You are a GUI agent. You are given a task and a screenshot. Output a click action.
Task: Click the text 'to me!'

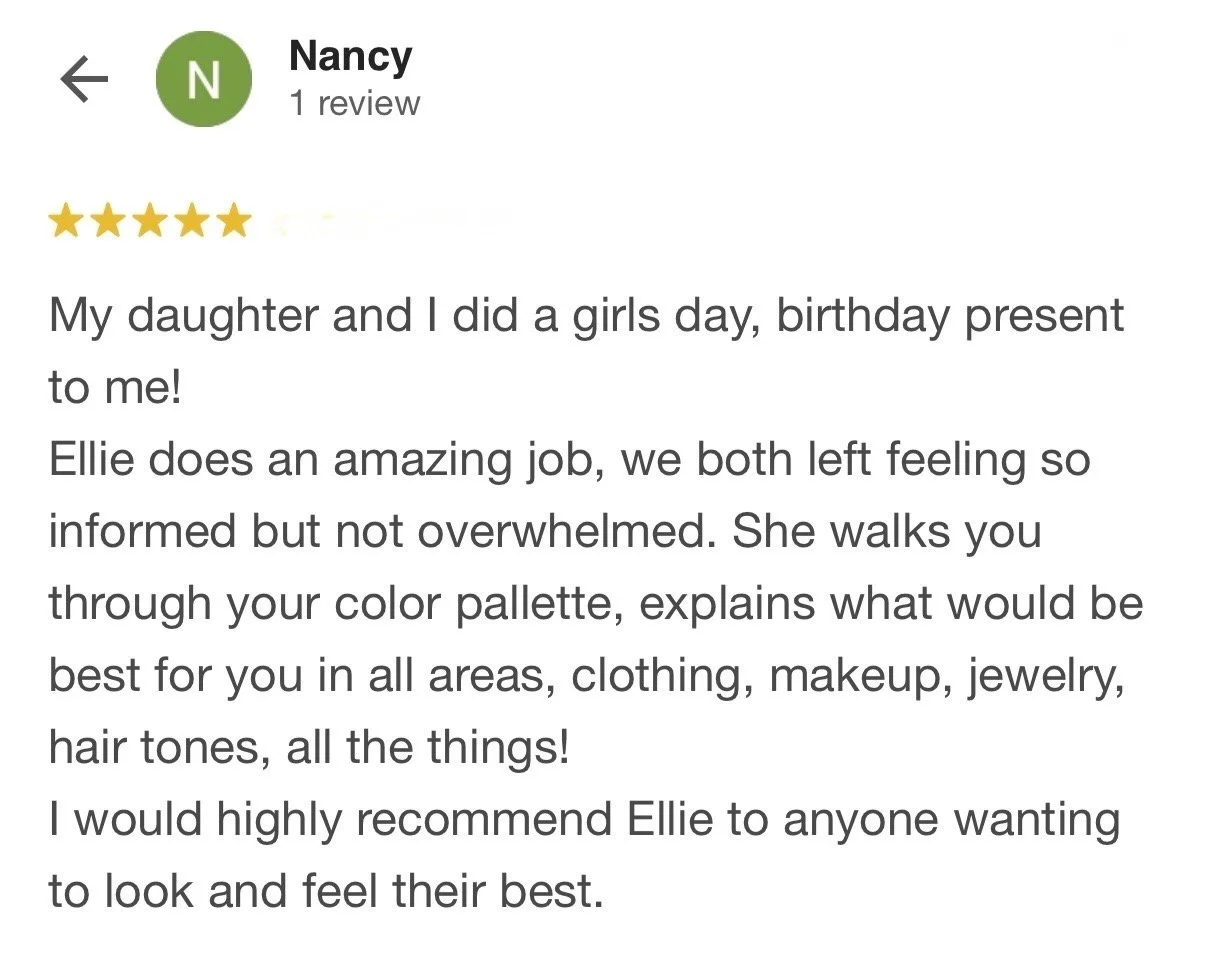(116, 388)
